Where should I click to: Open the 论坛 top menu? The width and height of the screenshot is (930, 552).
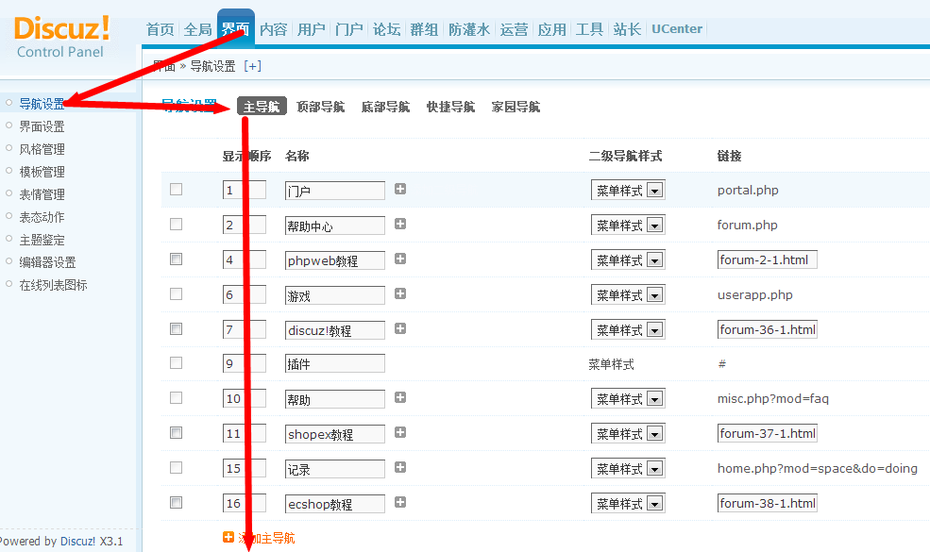point(387,29)
